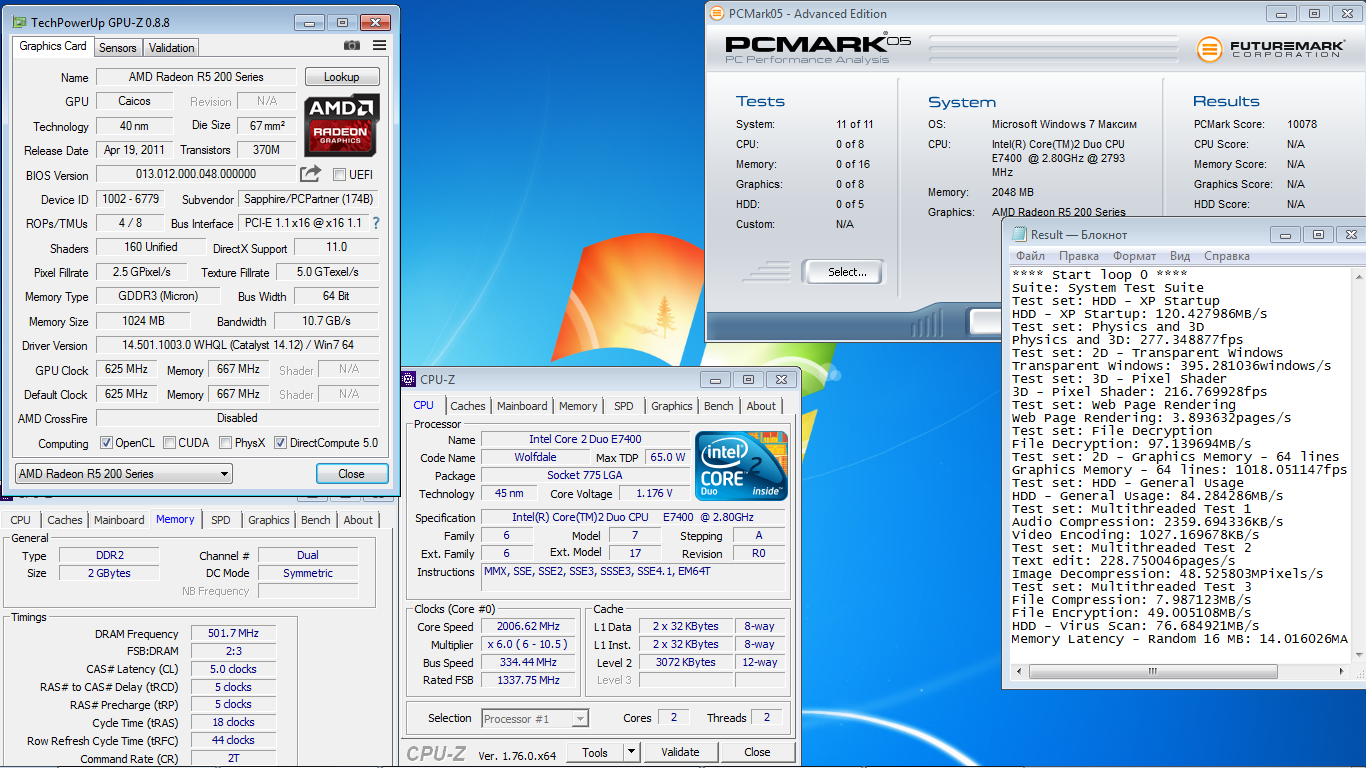Screen dimensions: 1366x768
Task: Click the CPU-Z Tools button
Action: 595,752
